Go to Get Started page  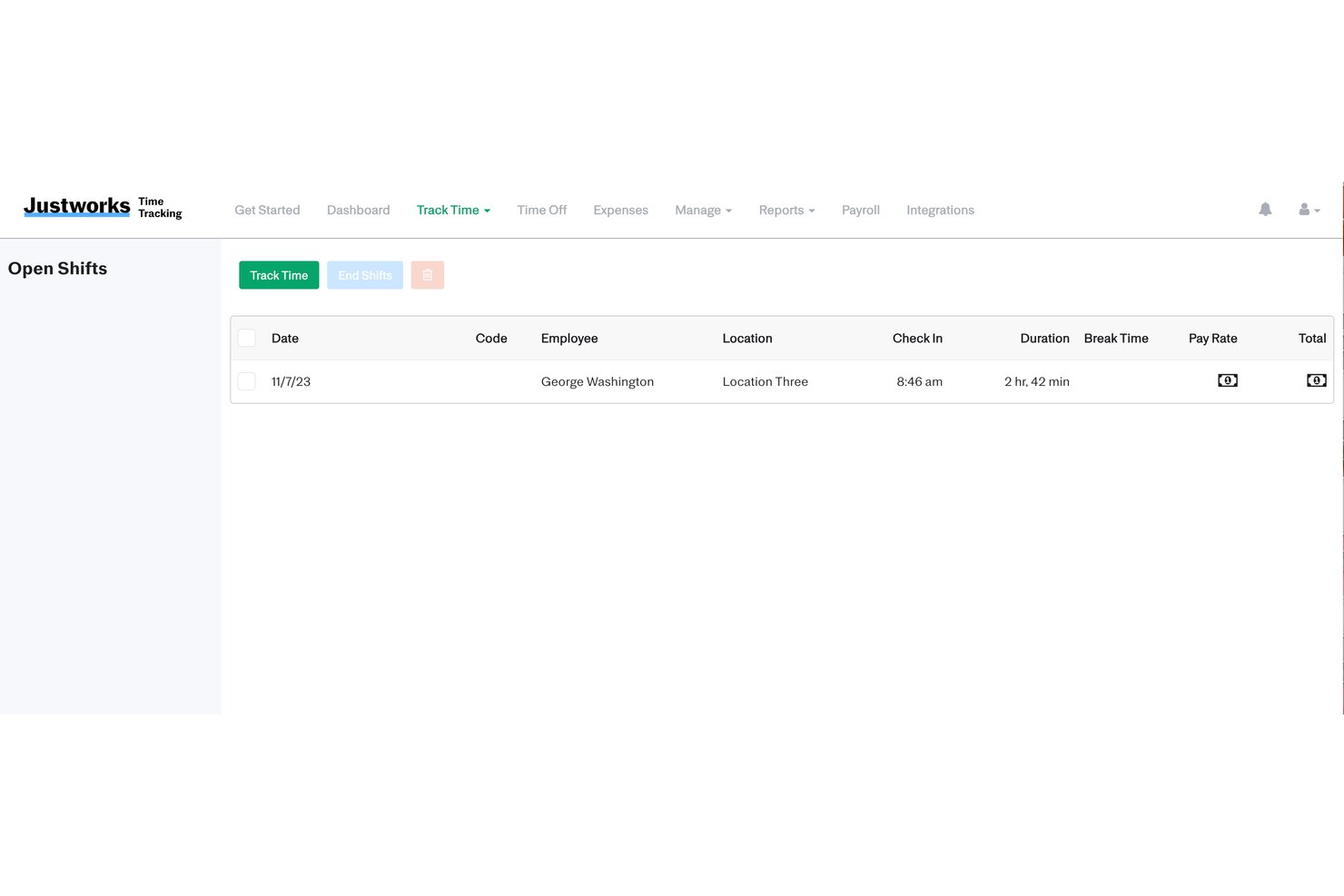[267, 210]
